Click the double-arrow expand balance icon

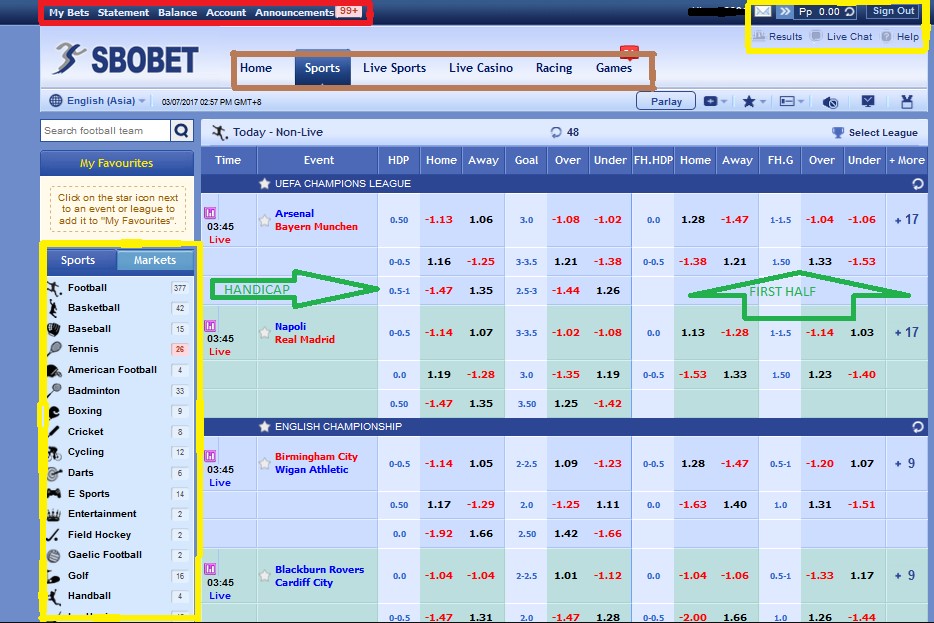(x=784, y=11)
